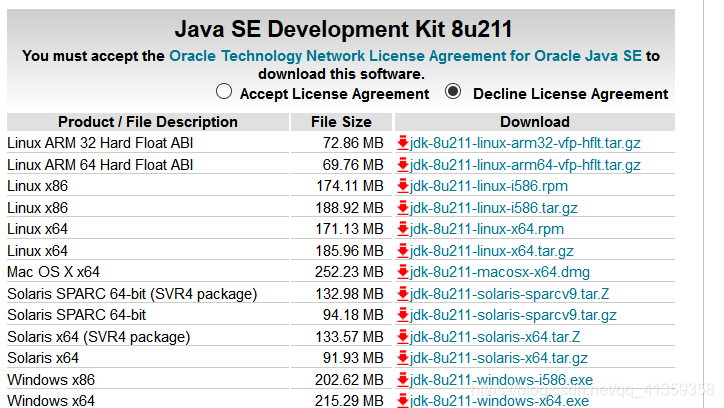Screen dimensions: 724x408
Task: Click download arrow icon for linux-arm32-vfp-hflt.tar.gz
Action: (x=403, y=143)
